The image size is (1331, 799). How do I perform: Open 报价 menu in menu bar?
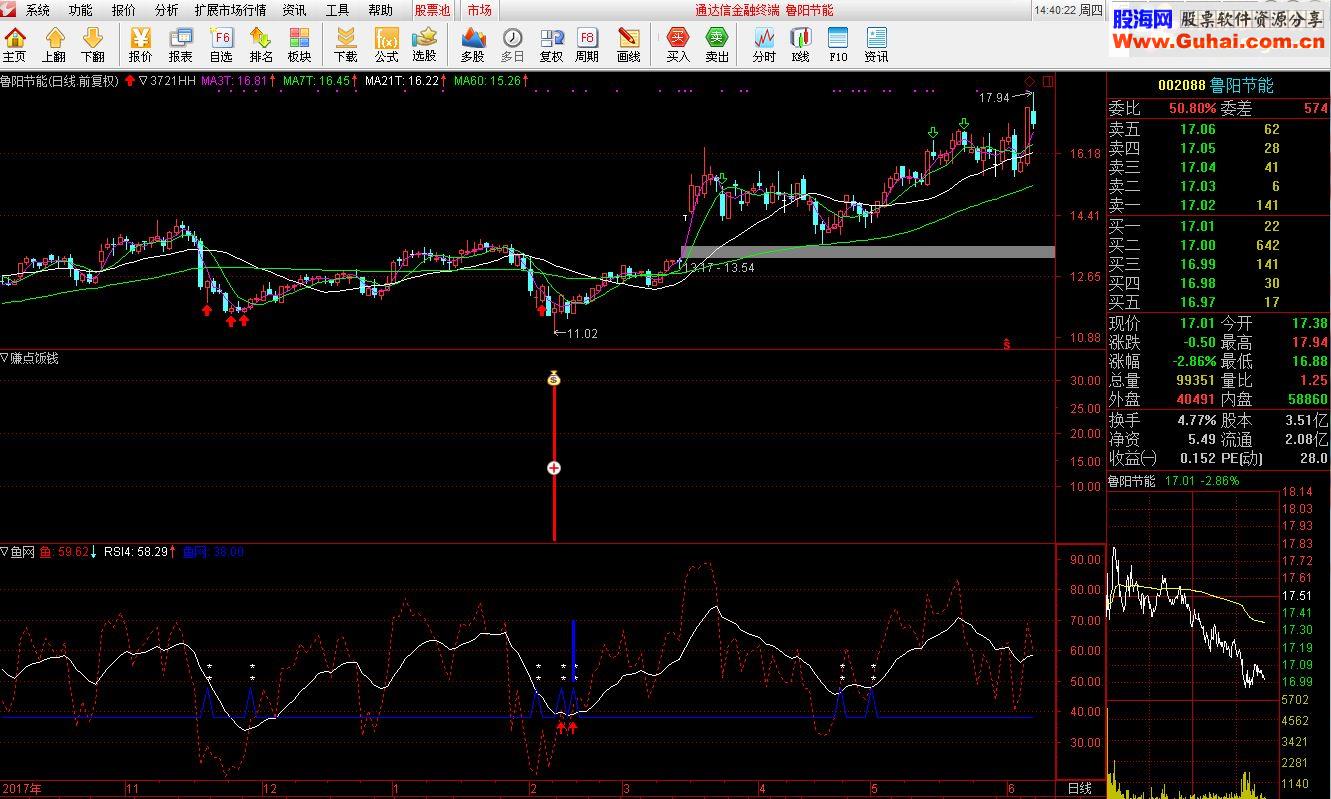pos(124,10)
